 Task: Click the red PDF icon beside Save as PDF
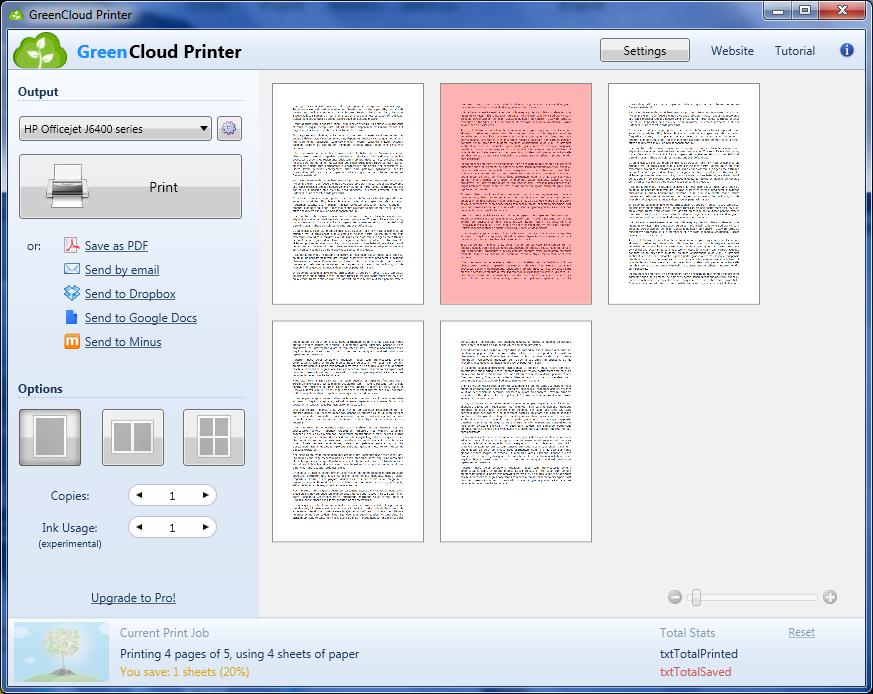(x=71, y=245)
